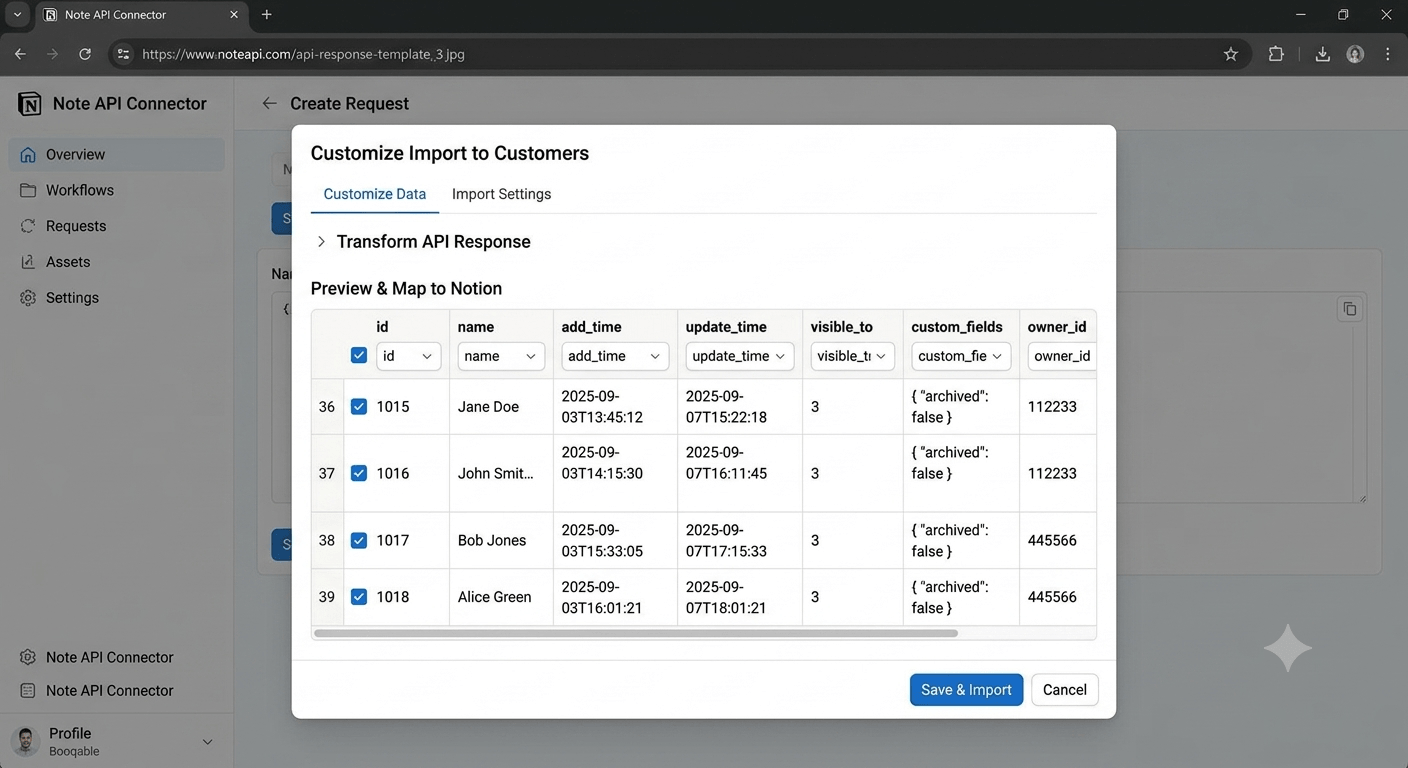Image resolution: width=1408 pixels, height=768 pixels.
Task: Open the visible_to column mapping dropdown
Action: (x=853, y=356)
